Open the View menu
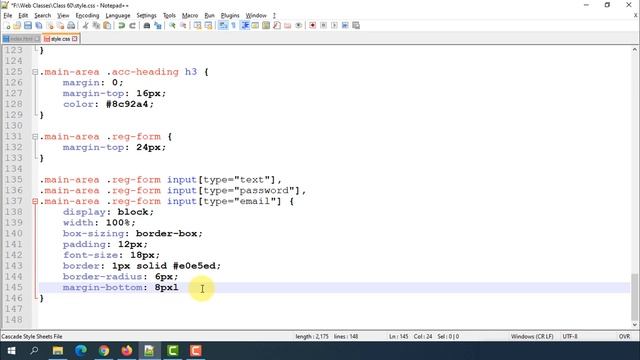 pyautogui.click(x=63, y=16)
